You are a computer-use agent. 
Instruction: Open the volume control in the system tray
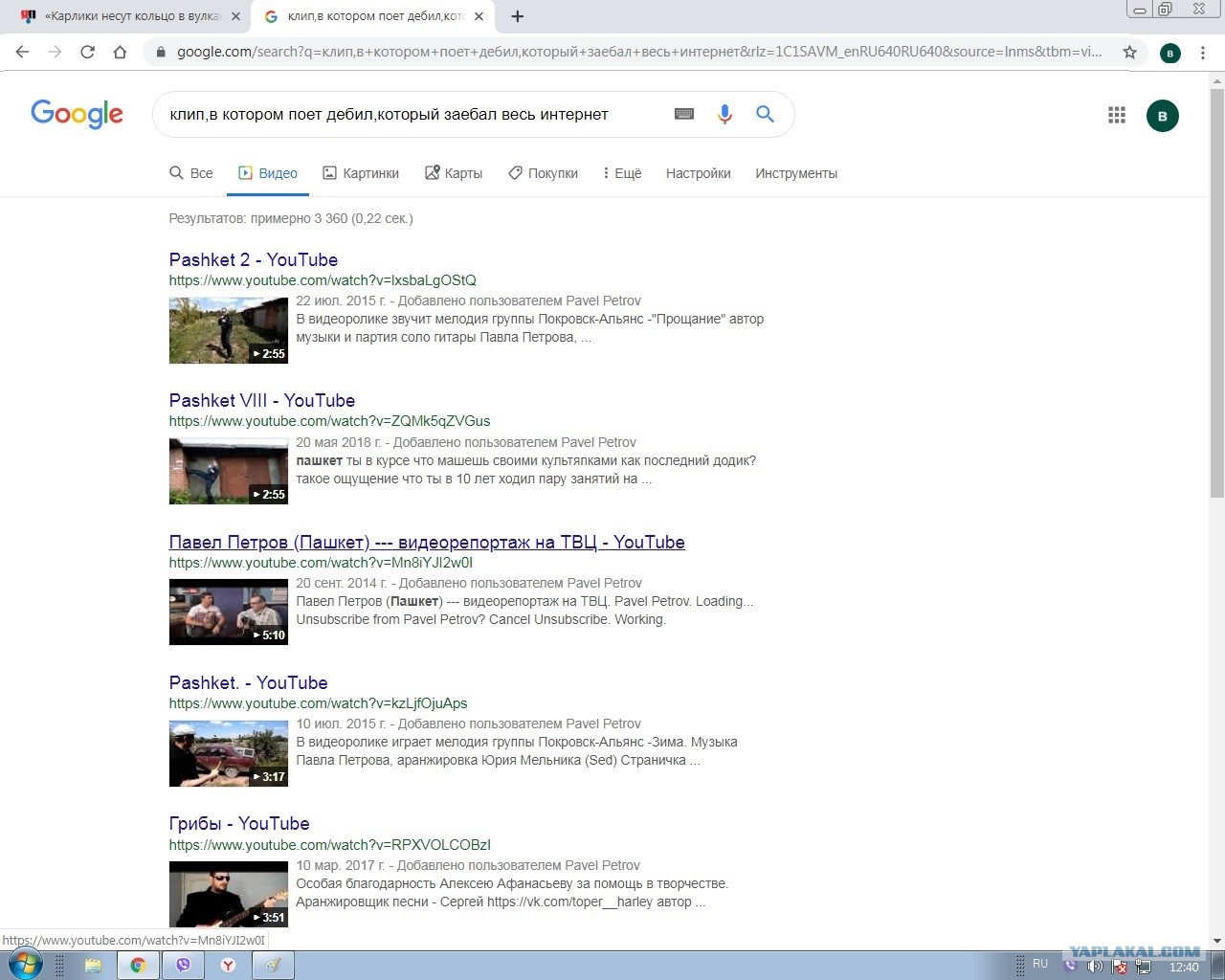pyautogui.click(x=1096, y=967)
